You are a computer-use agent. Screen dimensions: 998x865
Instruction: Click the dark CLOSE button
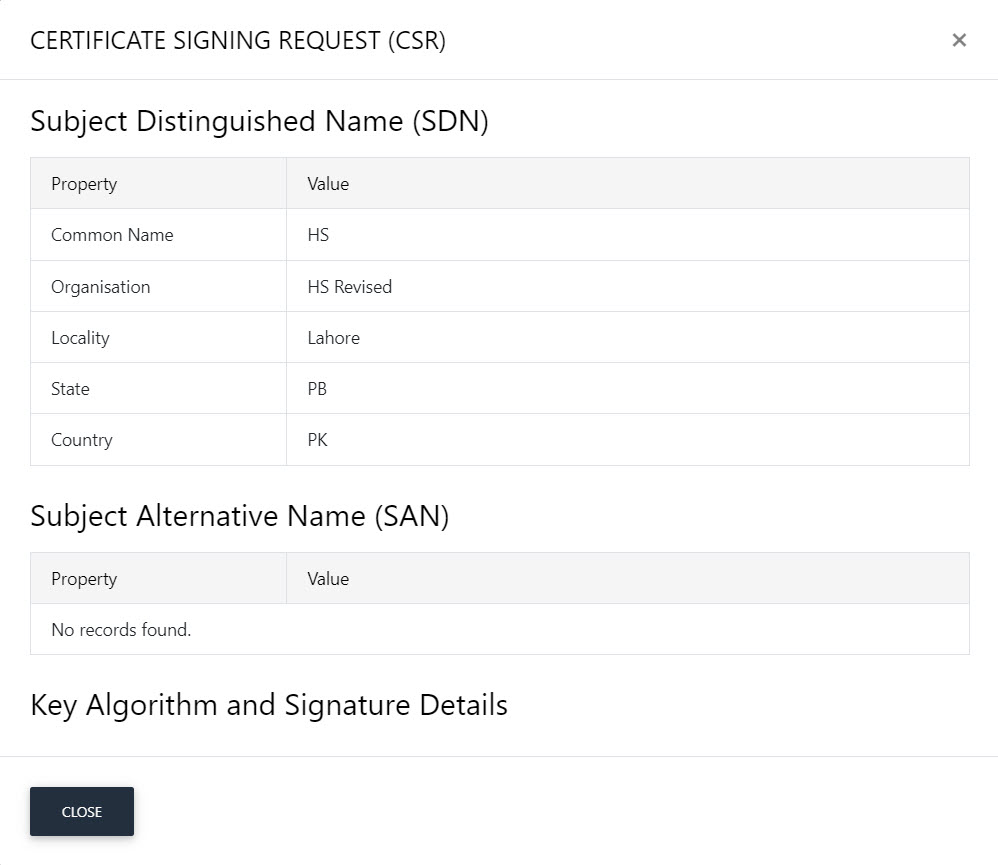(x=82, y=812)
